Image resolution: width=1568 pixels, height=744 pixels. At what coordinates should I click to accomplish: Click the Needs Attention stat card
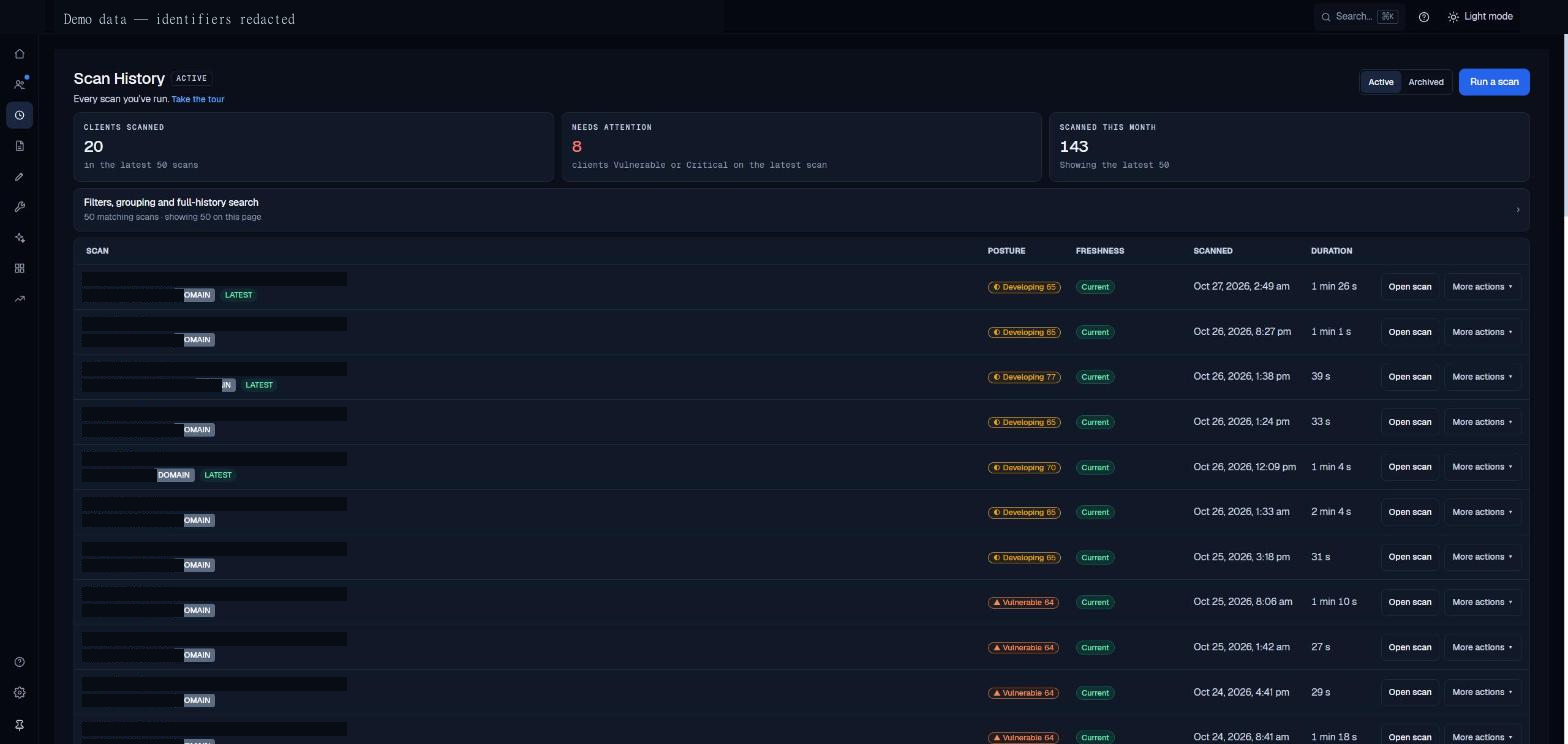click(x=801, y=147)
